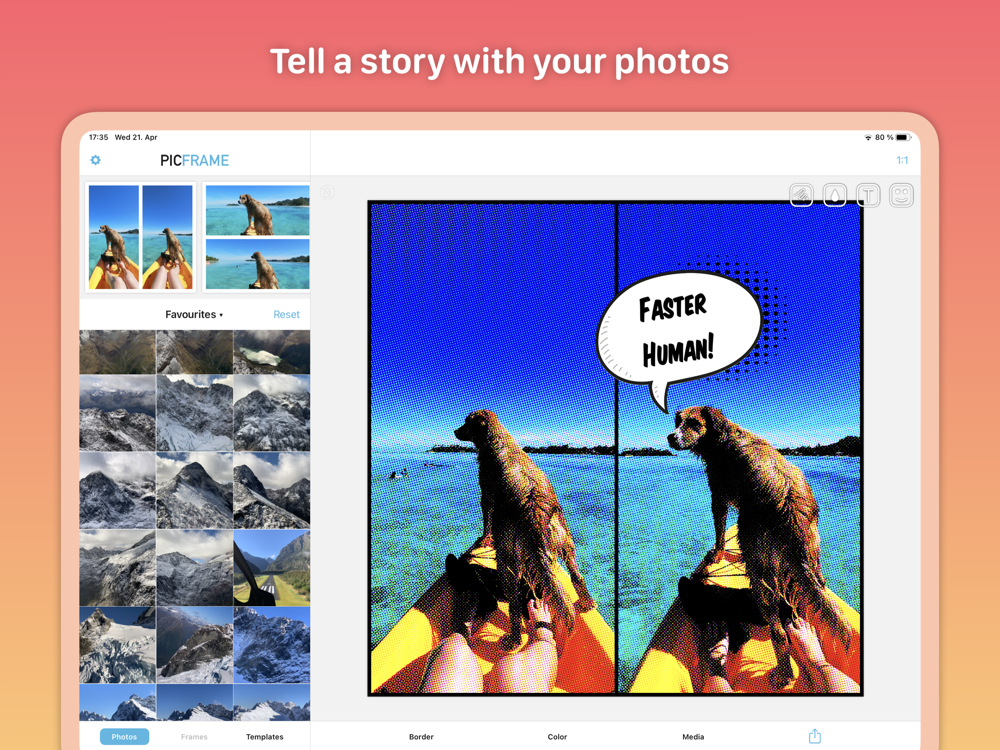Viewport: 1000px width, 750px height.
Task: Open the water-drop effects tool
Action: click(x=835, y=195)
